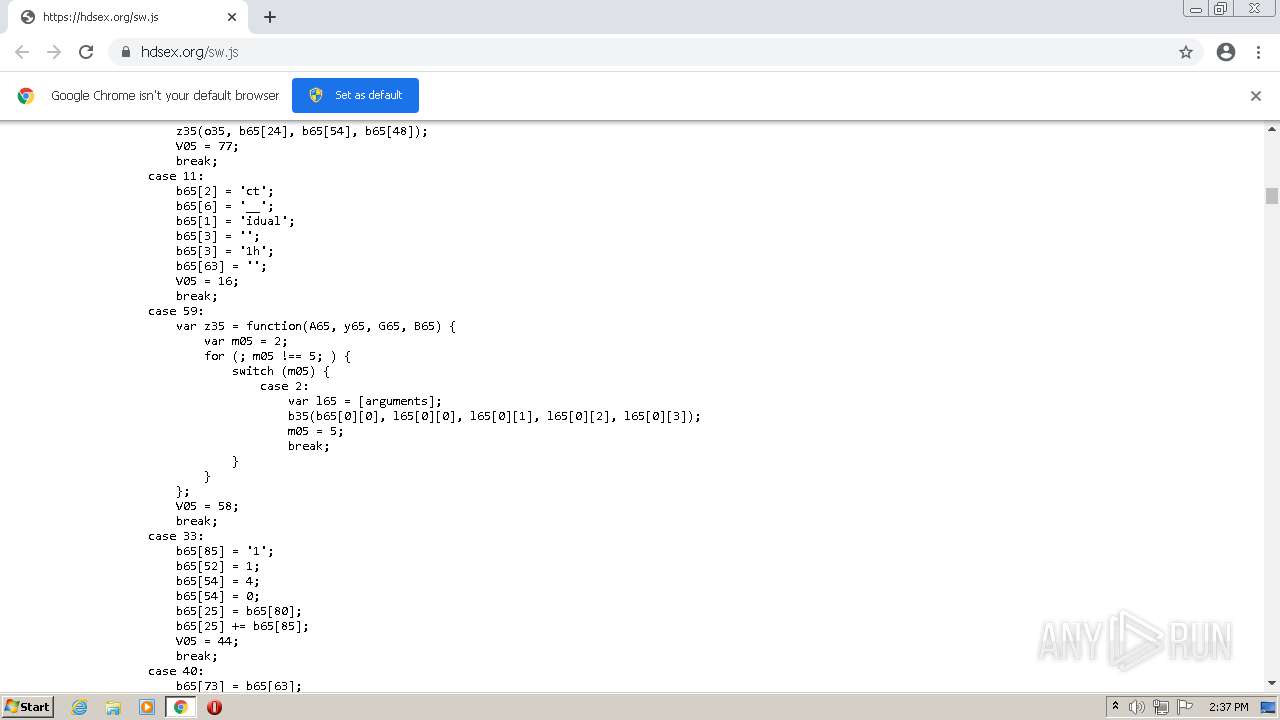This screenshot has width=1280, height=720.
Task: Click the 'V05 = 58;' line
Action: click(x=207, y=506)
